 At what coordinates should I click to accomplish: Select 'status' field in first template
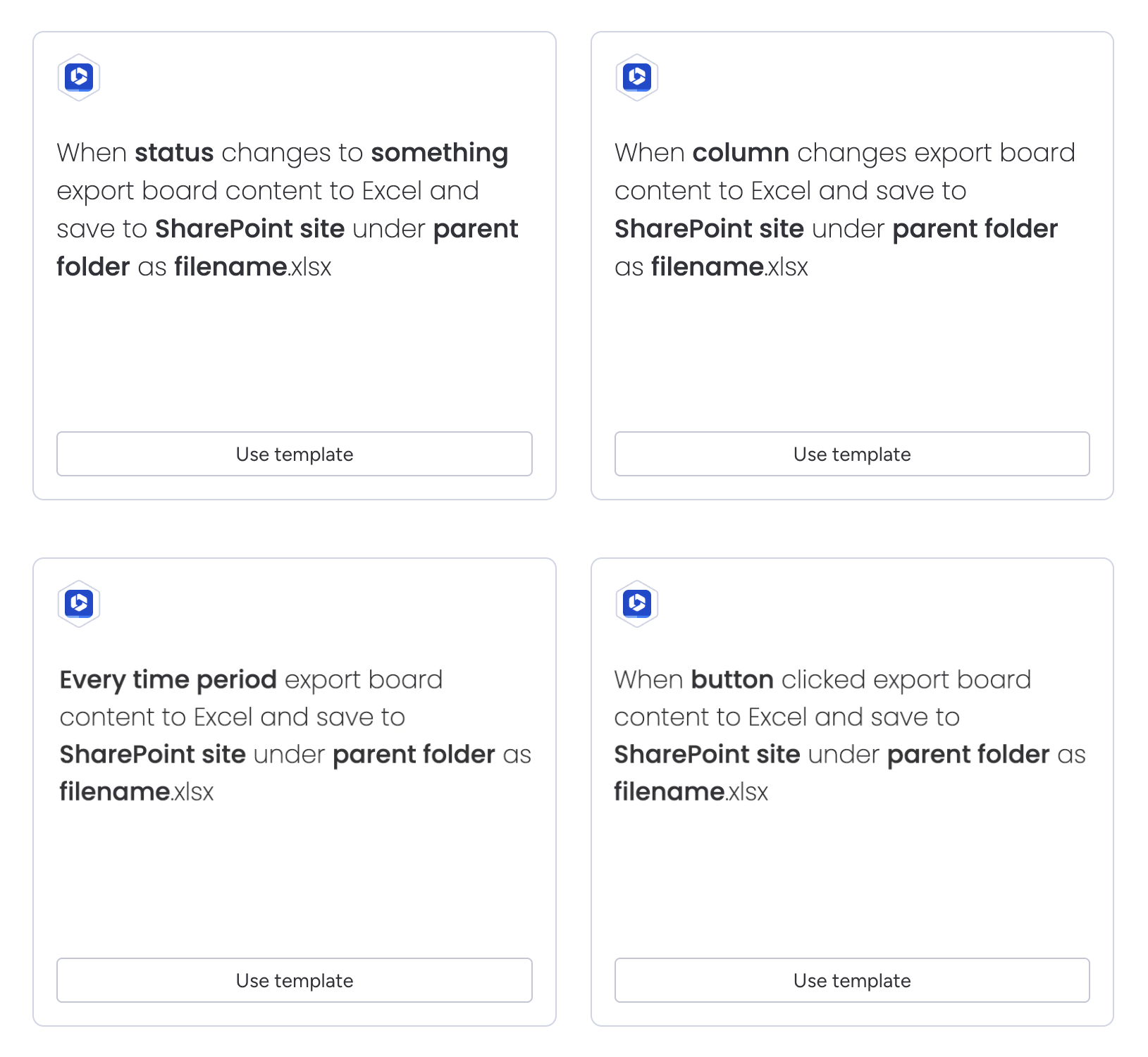click(174, 153)
